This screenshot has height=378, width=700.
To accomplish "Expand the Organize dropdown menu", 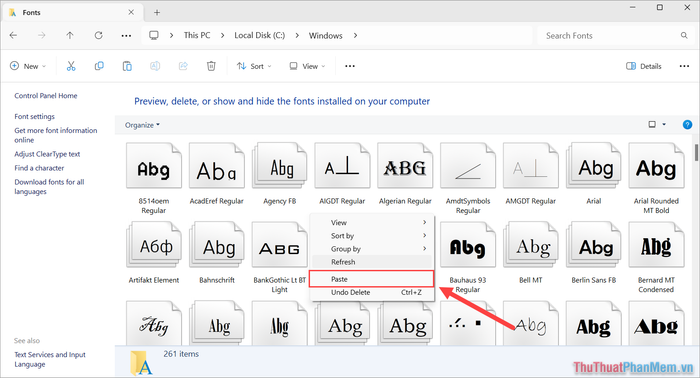I will (142, 125).
